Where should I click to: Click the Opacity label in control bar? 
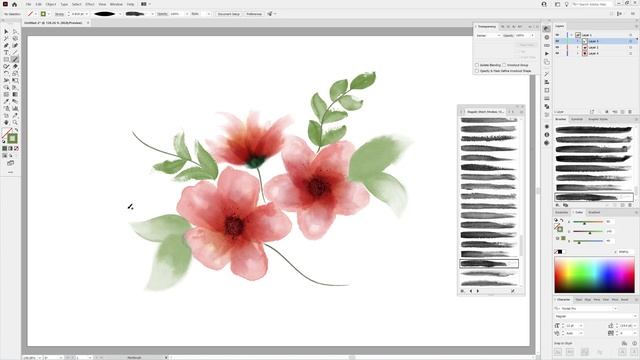(162, 14)
